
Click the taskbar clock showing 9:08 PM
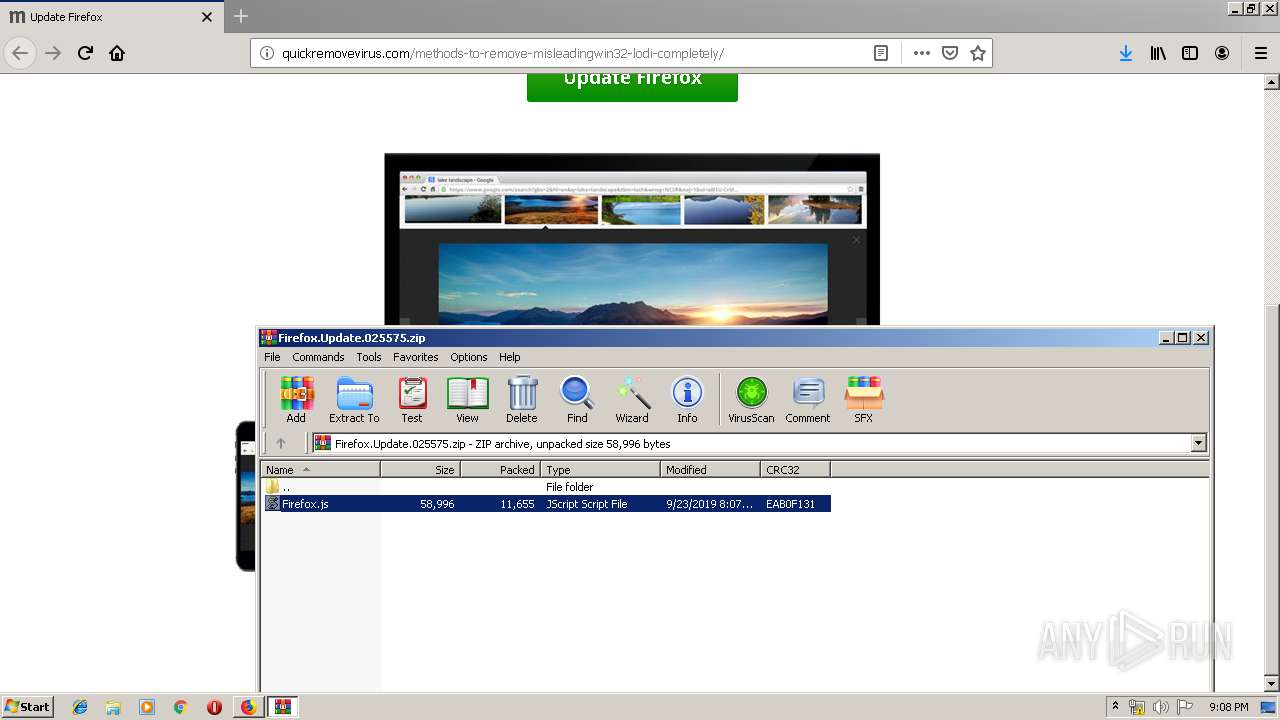click(1228, 707)
